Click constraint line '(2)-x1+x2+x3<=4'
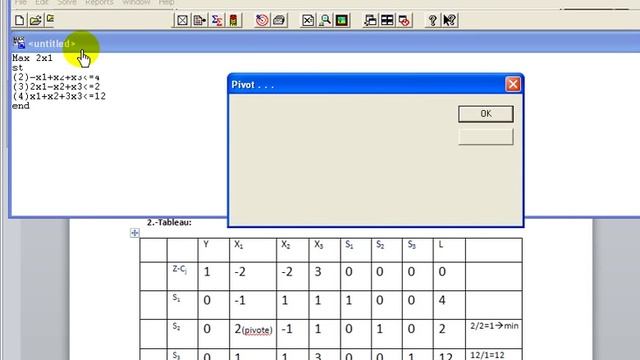 coord(56,77)
